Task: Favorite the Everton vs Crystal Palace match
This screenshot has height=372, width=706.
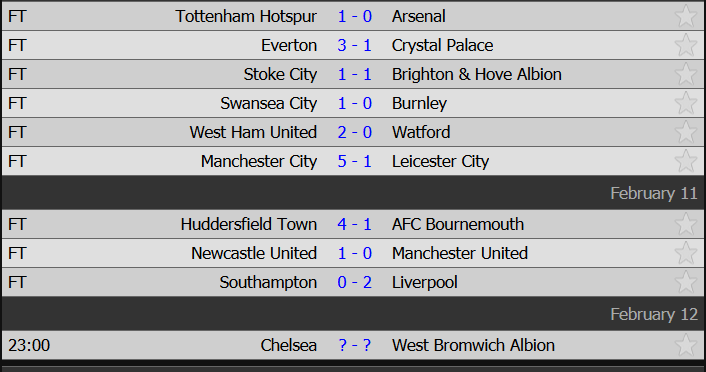Action: 686,45
